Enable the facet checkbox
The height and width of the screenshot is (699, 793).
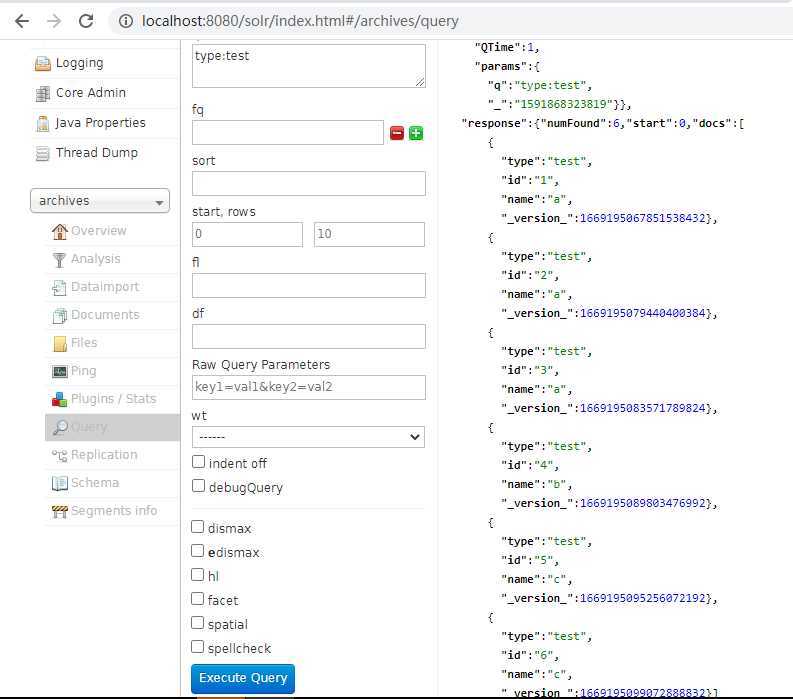(198, 599)
